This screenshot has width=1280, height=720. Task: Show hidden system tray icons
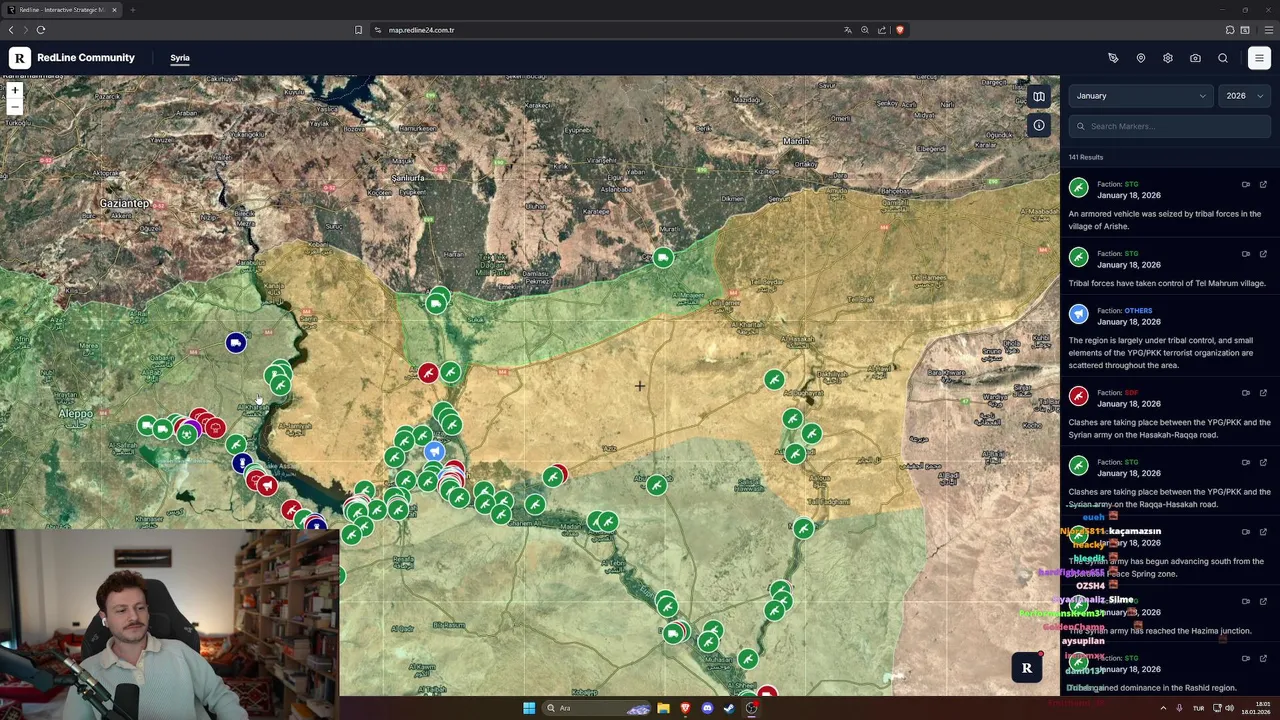click(1163, 708)
